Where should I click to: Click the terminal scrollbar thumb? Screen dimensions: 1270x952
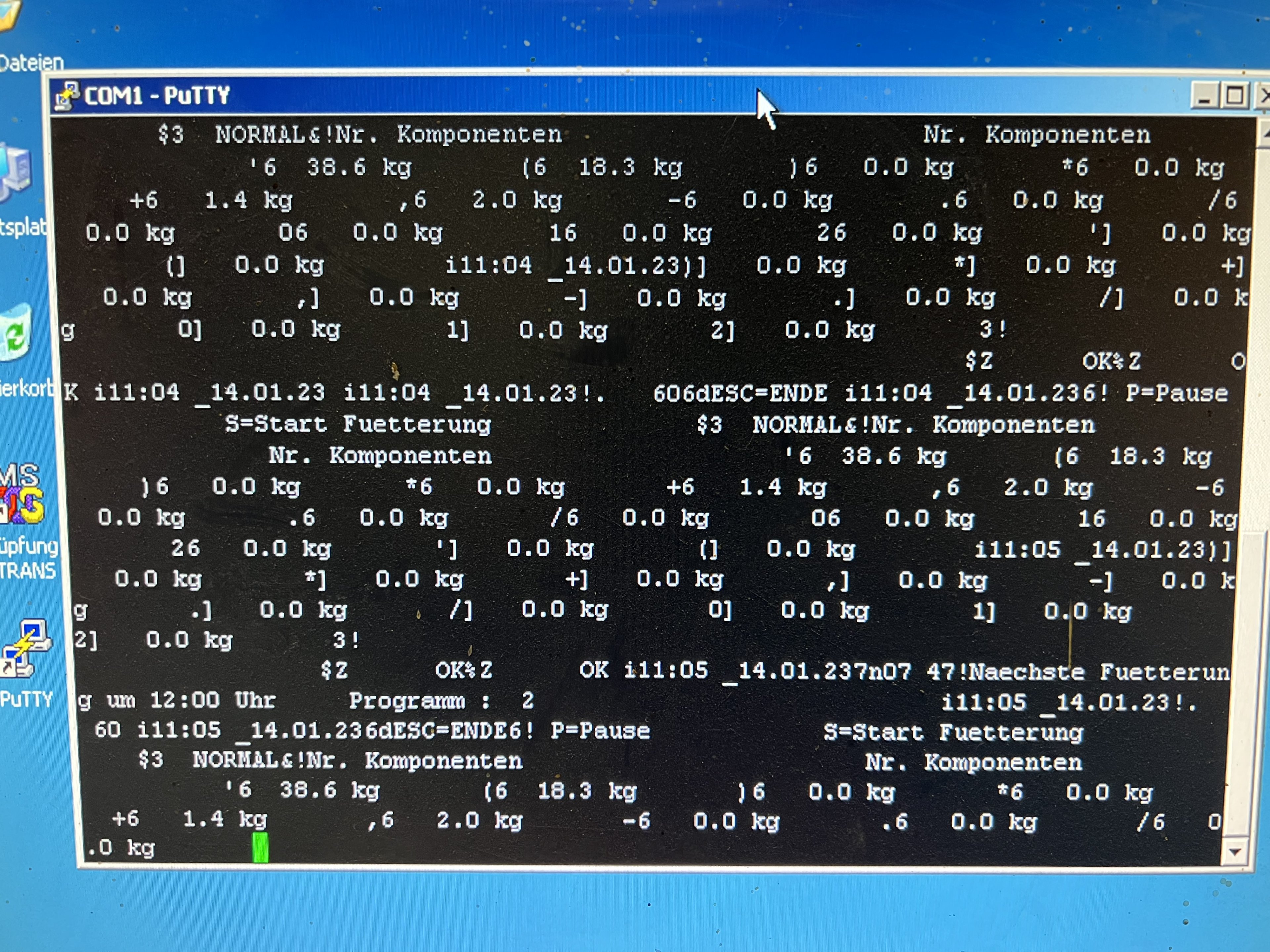tap(1246, 683)
